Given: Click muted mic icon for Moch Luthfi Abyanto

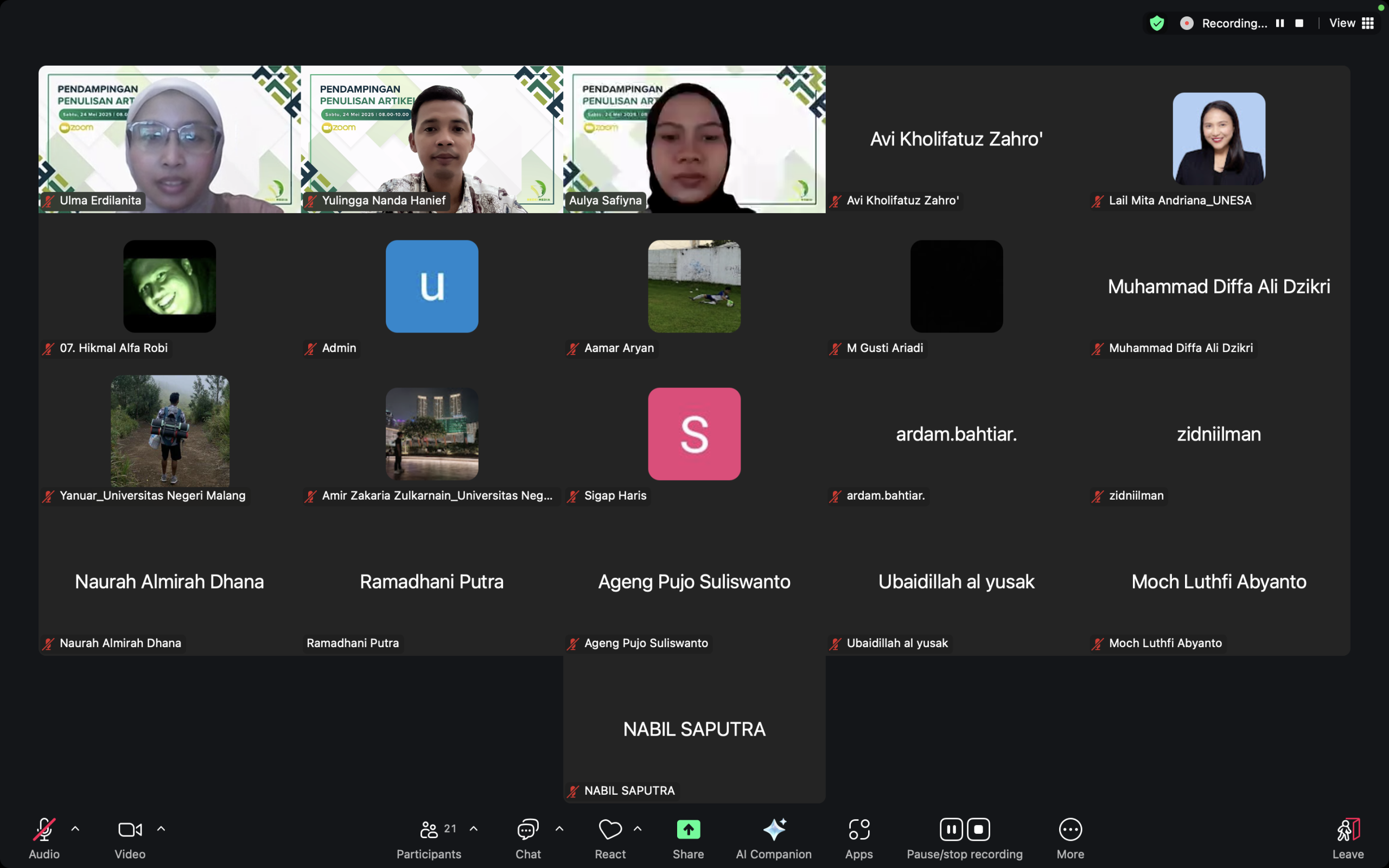Looking at the screenshot, I should tap(1098, 643).
